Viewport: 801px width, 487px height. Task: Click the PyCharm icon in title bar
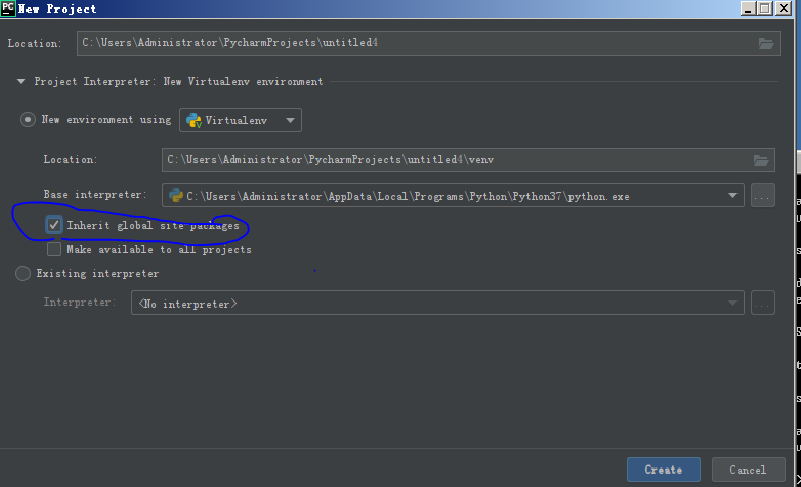pos(8,8)
